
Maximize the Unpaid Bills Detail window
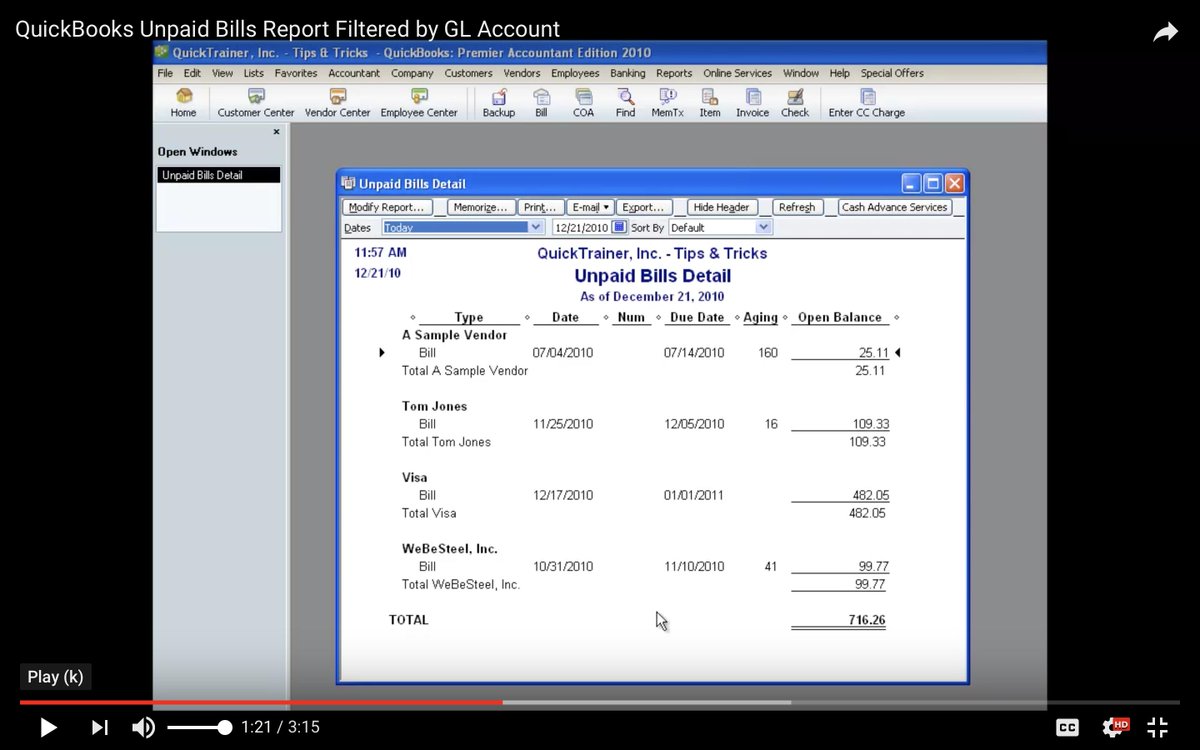coord(932,183)
